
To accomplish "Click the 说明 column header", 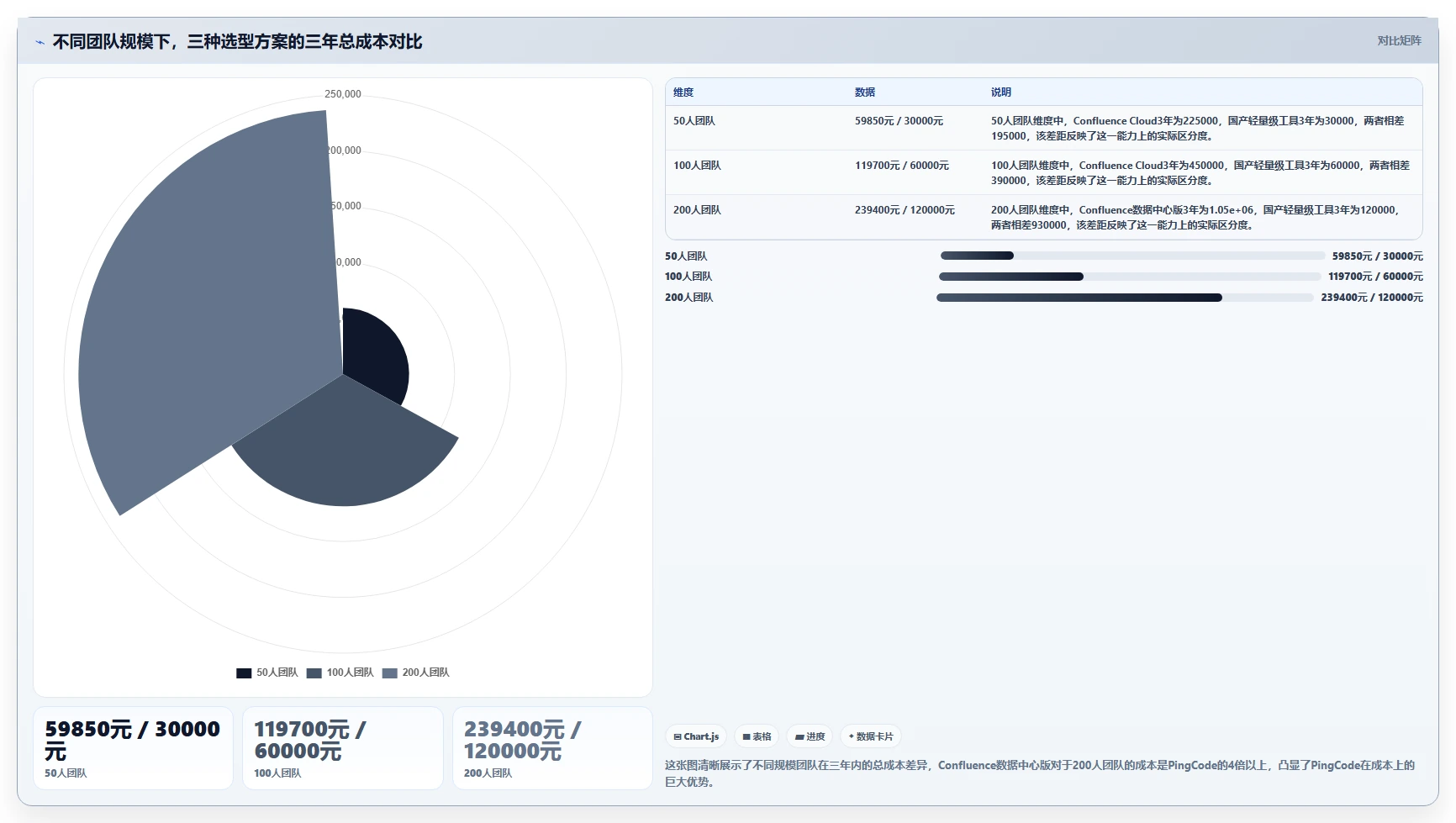I will [1001, 92].
